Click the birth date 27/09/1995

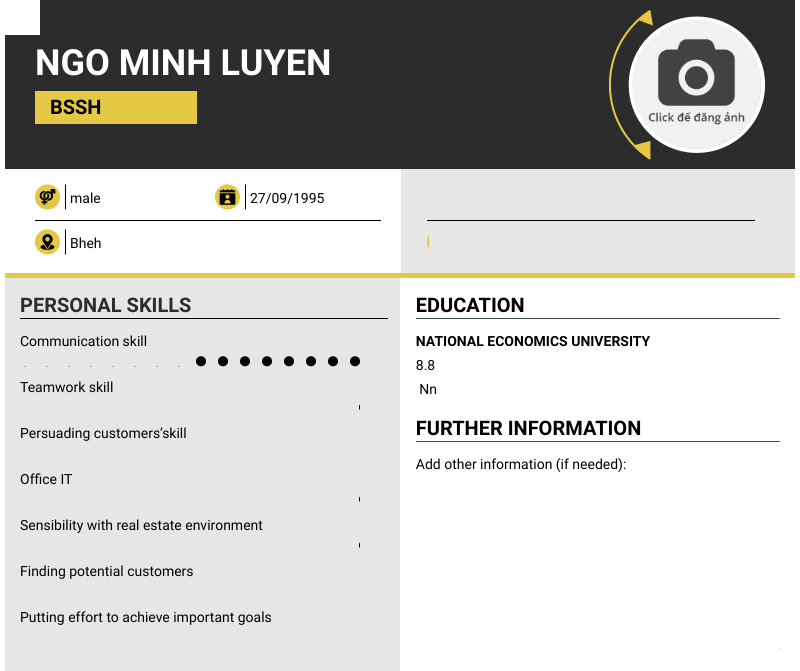pos(287,198)
